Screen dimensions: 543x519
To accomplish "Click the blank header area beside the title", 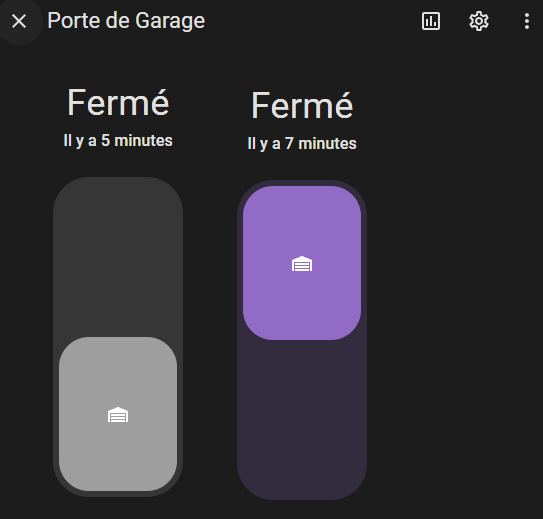I will coord(312,21).
